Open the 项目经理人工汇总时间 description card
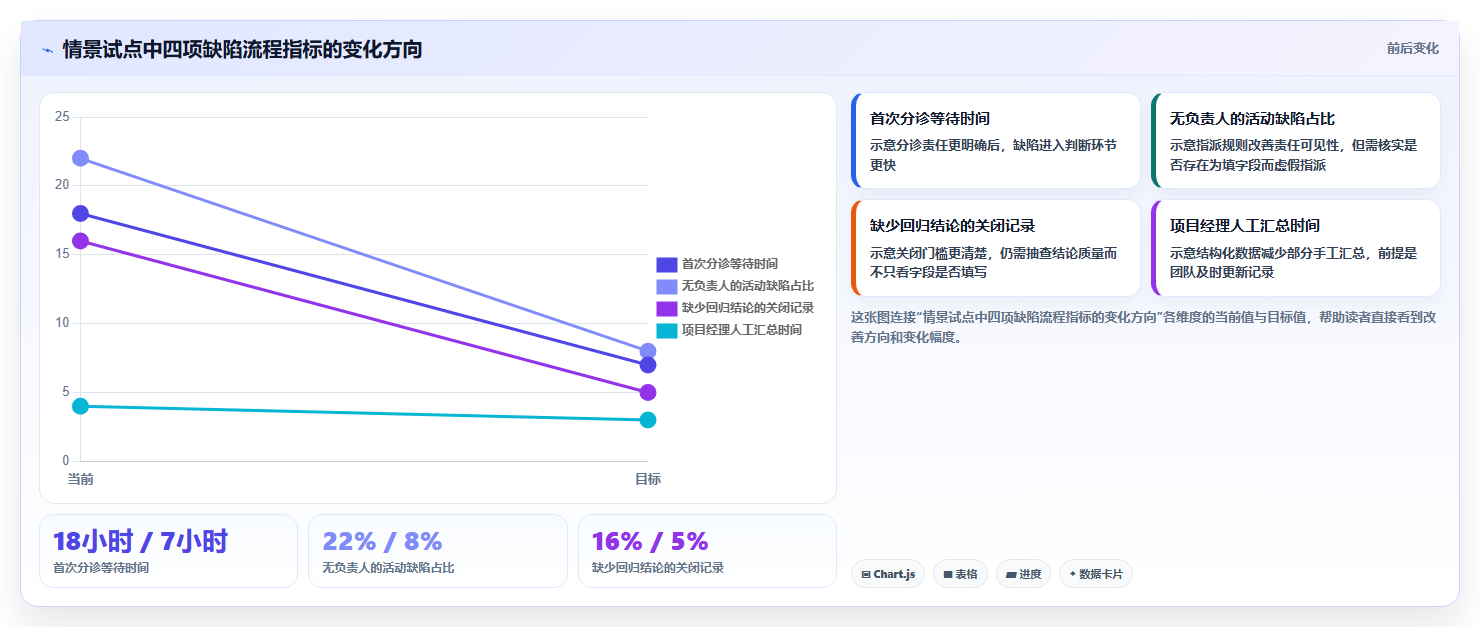 (x=1295, y=248)
